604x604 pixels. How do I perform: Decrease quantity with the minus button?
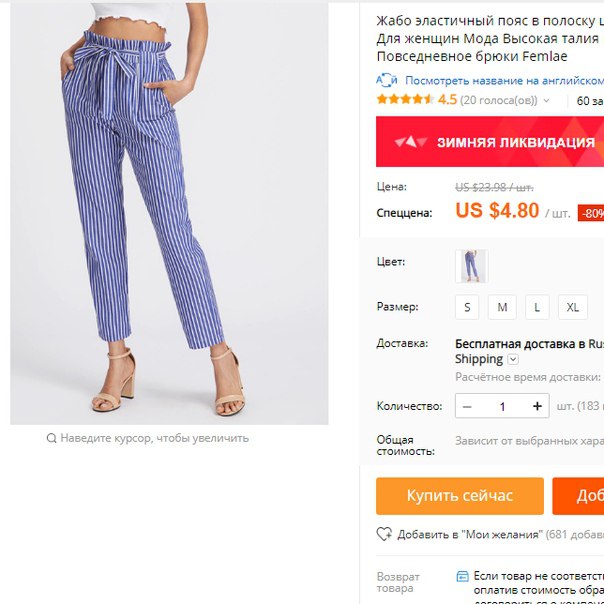pos(467,406)
